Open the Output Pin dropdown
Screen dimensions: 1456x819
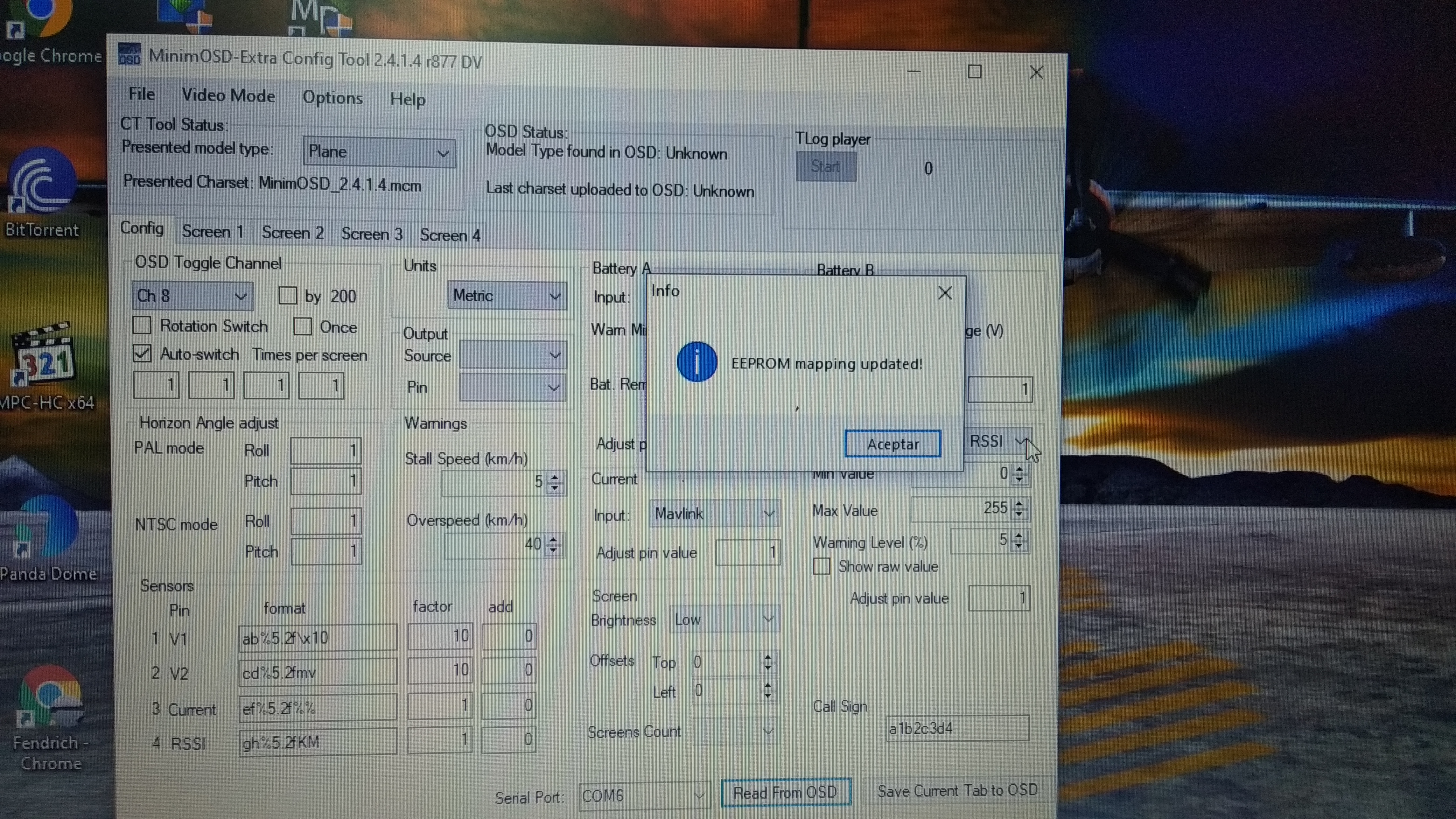pos(512,387)
